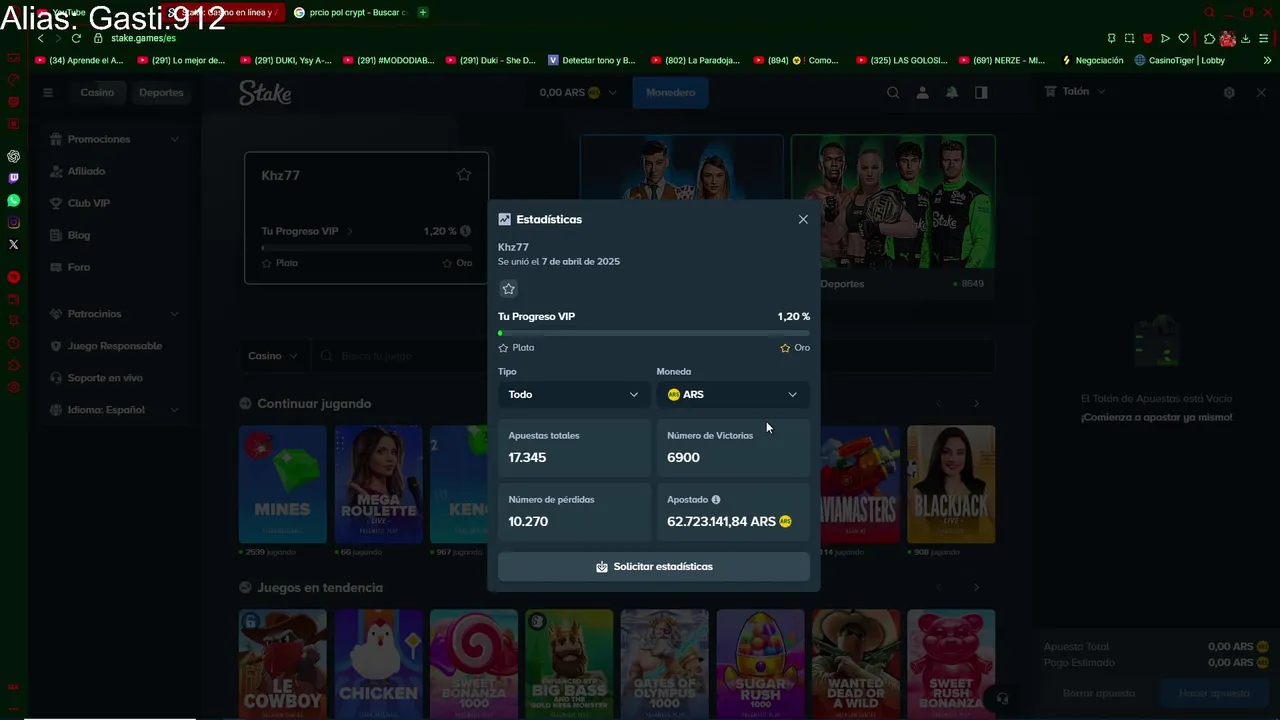Screen dimensions: 1280x720
Task: Switch to the Deportes tab in header
Action: point(161,93)
